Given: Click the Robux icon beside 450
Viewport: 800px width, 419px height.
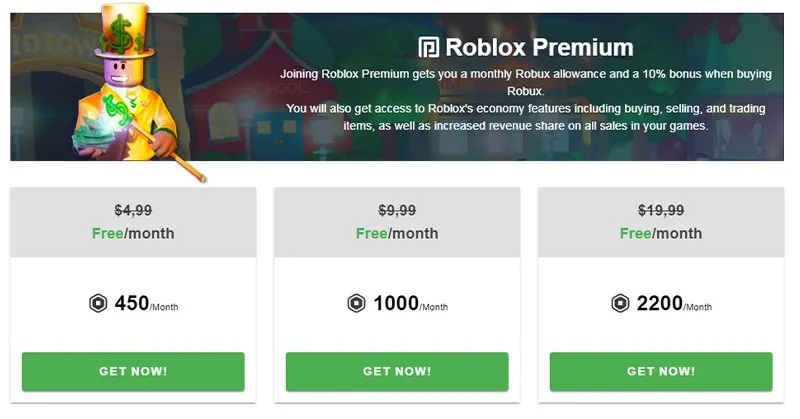Looking at the screenshot, I should tap(97, 304).
